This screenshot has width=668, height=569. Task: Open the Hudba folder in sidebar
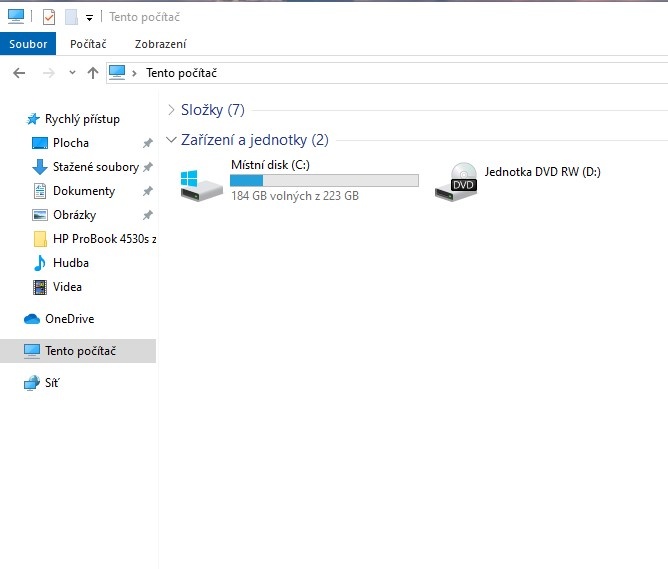click(70, 263)
